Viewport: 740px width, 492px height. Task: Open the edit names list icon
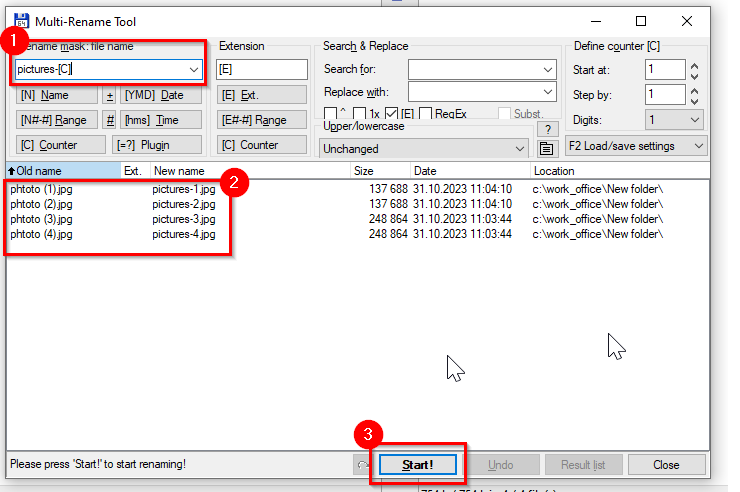click(x=547, y=148)
